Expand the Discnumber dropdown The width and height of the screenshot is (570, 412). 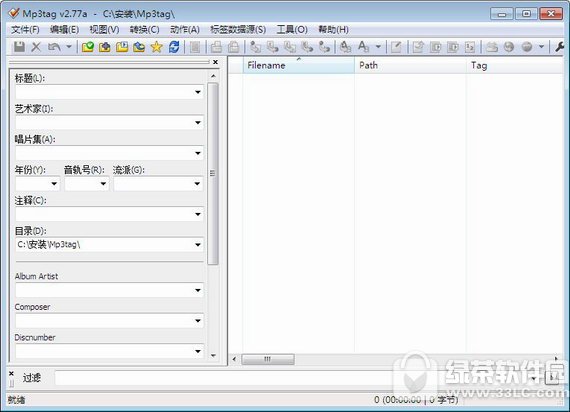[x=198, y=351]
